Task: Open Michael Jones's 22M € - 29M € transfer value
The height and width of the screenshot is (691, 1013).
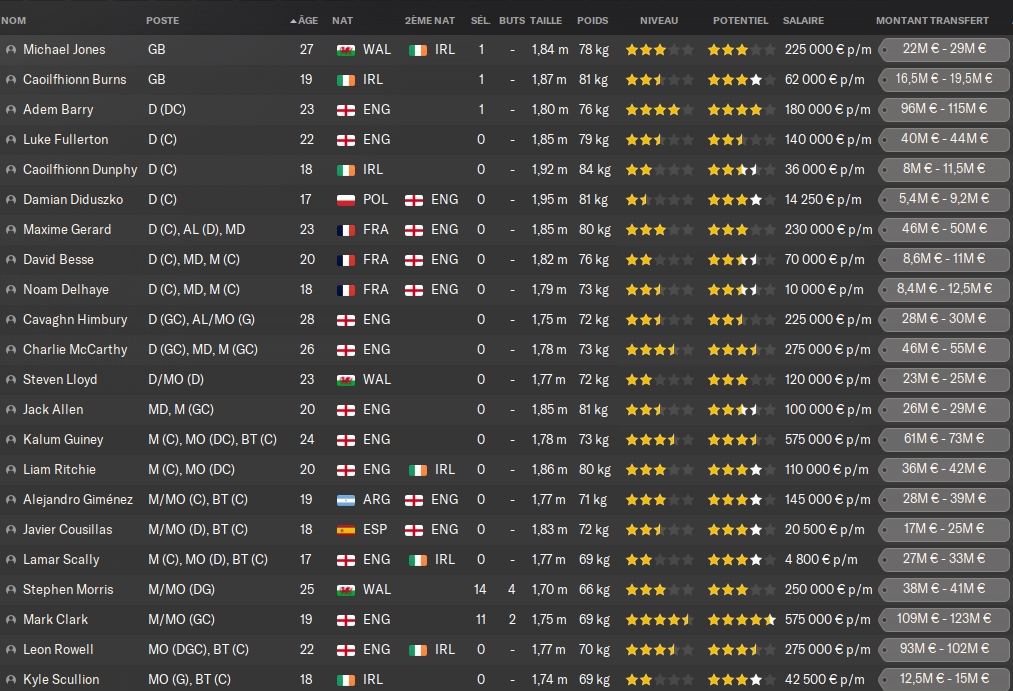Action: (x=944, y=49)
